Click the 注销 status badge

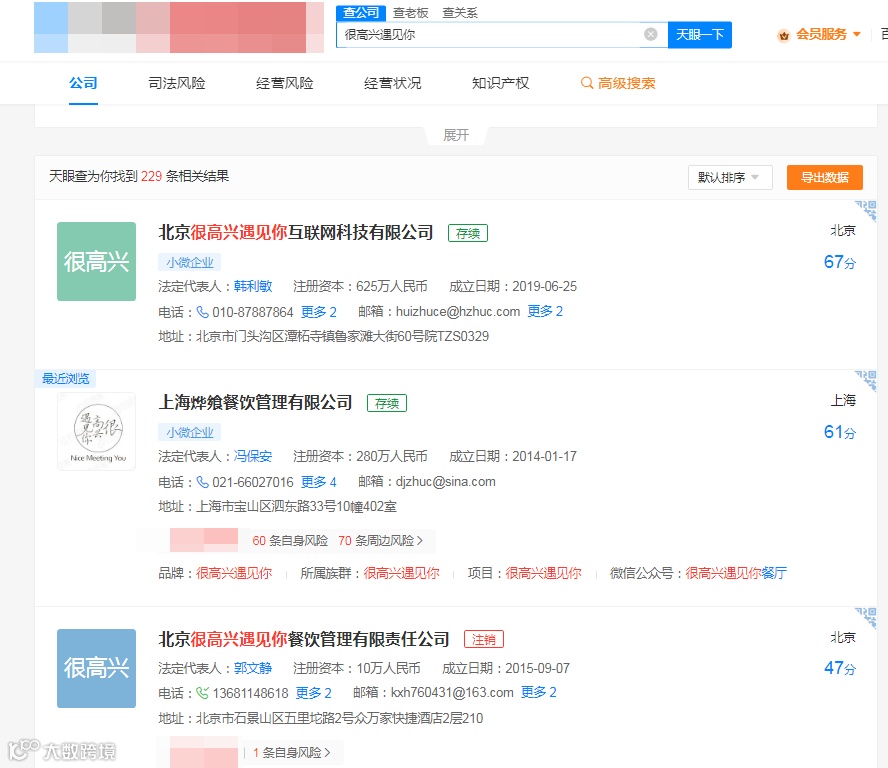click(484, 639)
